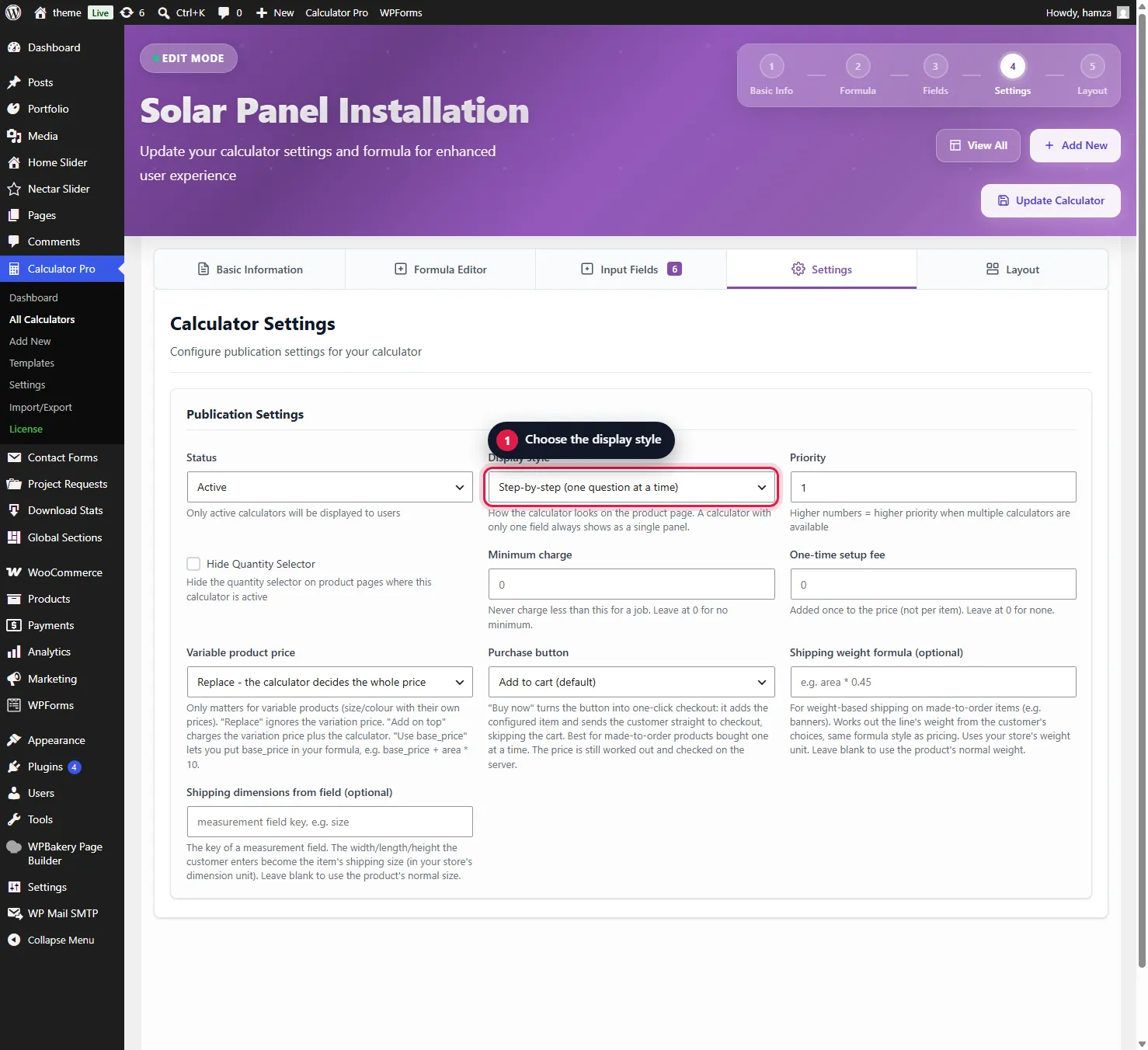Click the Tools wrench icon
This screenshot has height=1050, width=1148.
click(x=14, y=819)
